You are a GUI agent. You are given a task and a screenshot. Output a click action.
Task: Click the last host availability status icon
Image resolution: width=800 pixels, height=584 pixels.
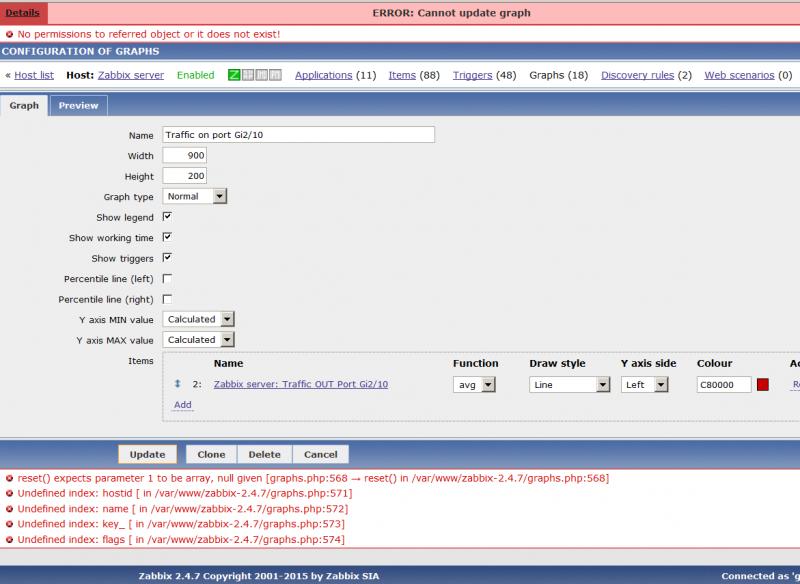click(x=275, y=75)
